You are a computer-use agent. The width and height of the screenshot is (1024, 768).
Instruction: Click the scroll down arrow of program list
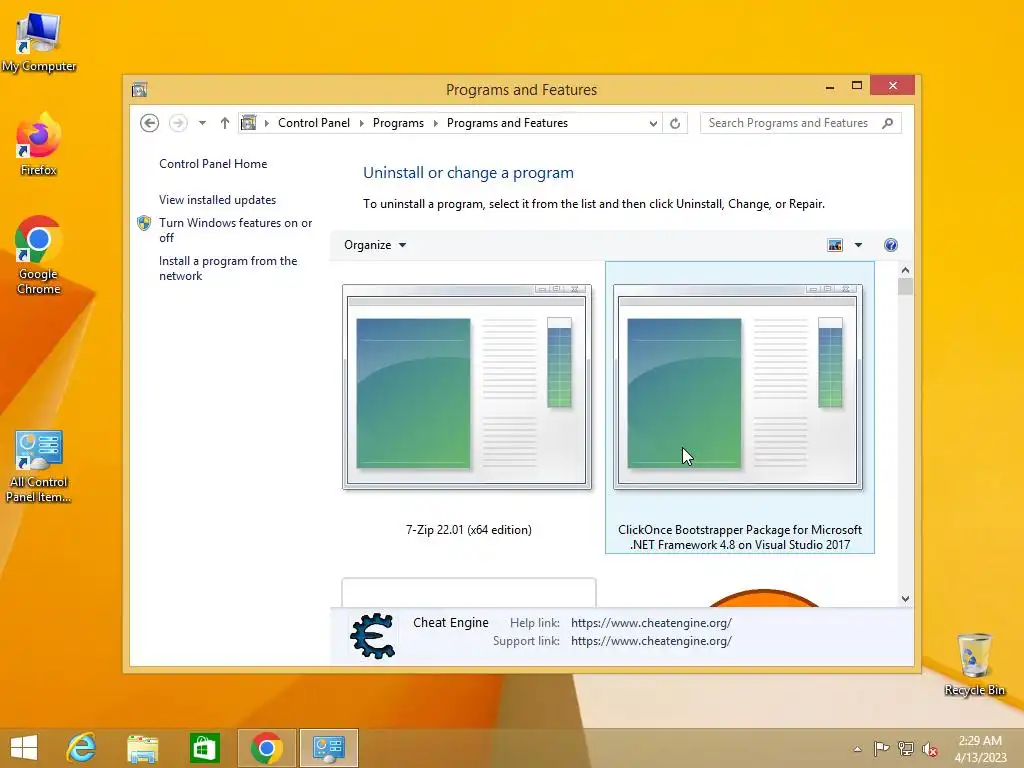[x=905, y=598]
